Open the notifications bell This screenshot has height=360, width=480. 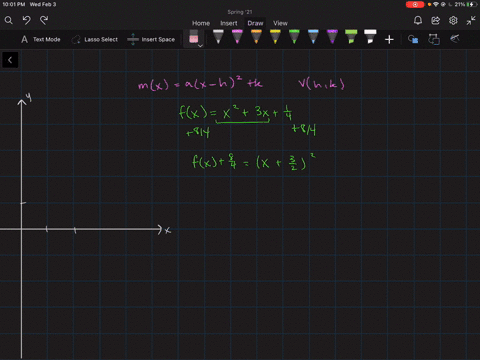[x=418, y=21]
